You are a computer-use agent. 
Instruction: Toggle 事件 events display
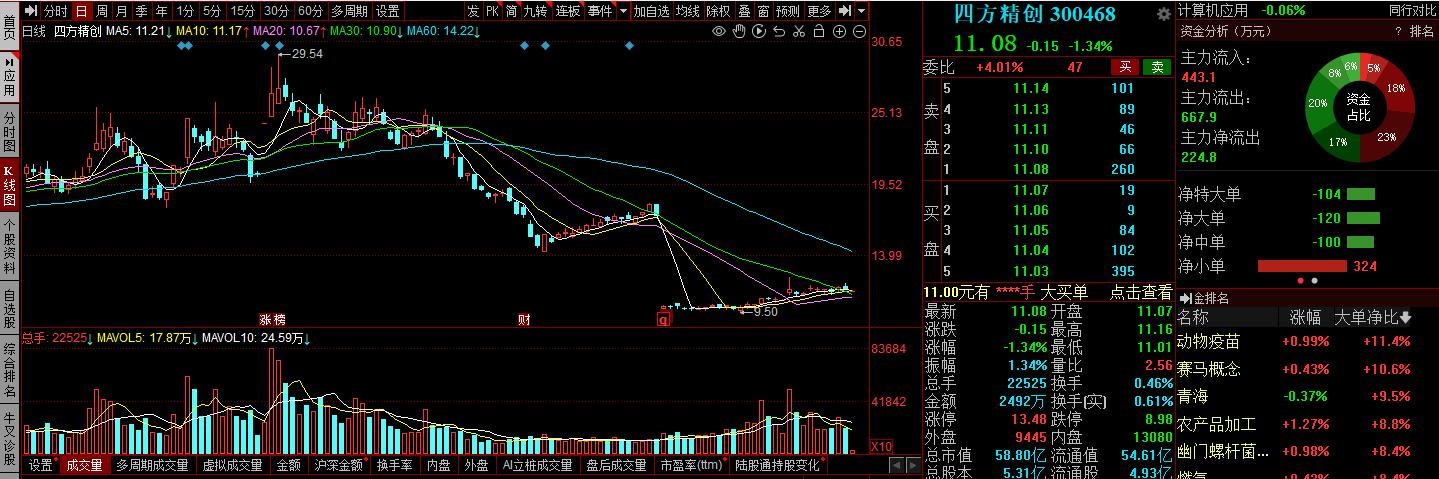tap(600, 11)
